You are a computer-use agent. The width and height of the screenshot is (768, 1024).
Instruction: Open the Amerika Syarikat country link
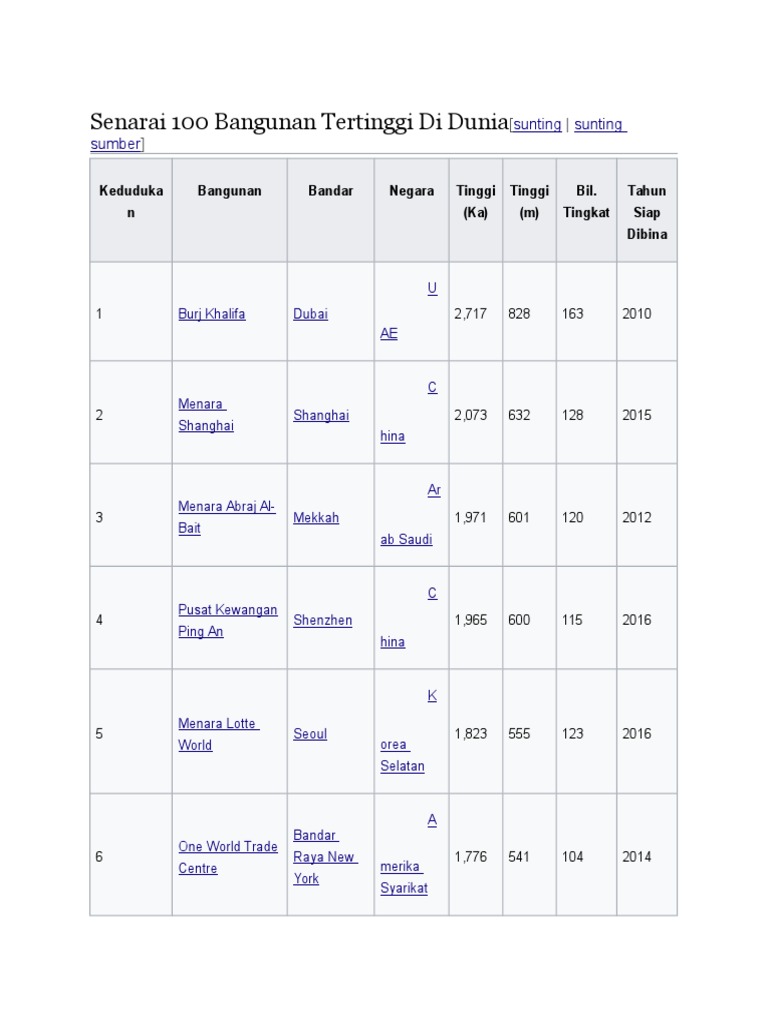click(403, 888)
